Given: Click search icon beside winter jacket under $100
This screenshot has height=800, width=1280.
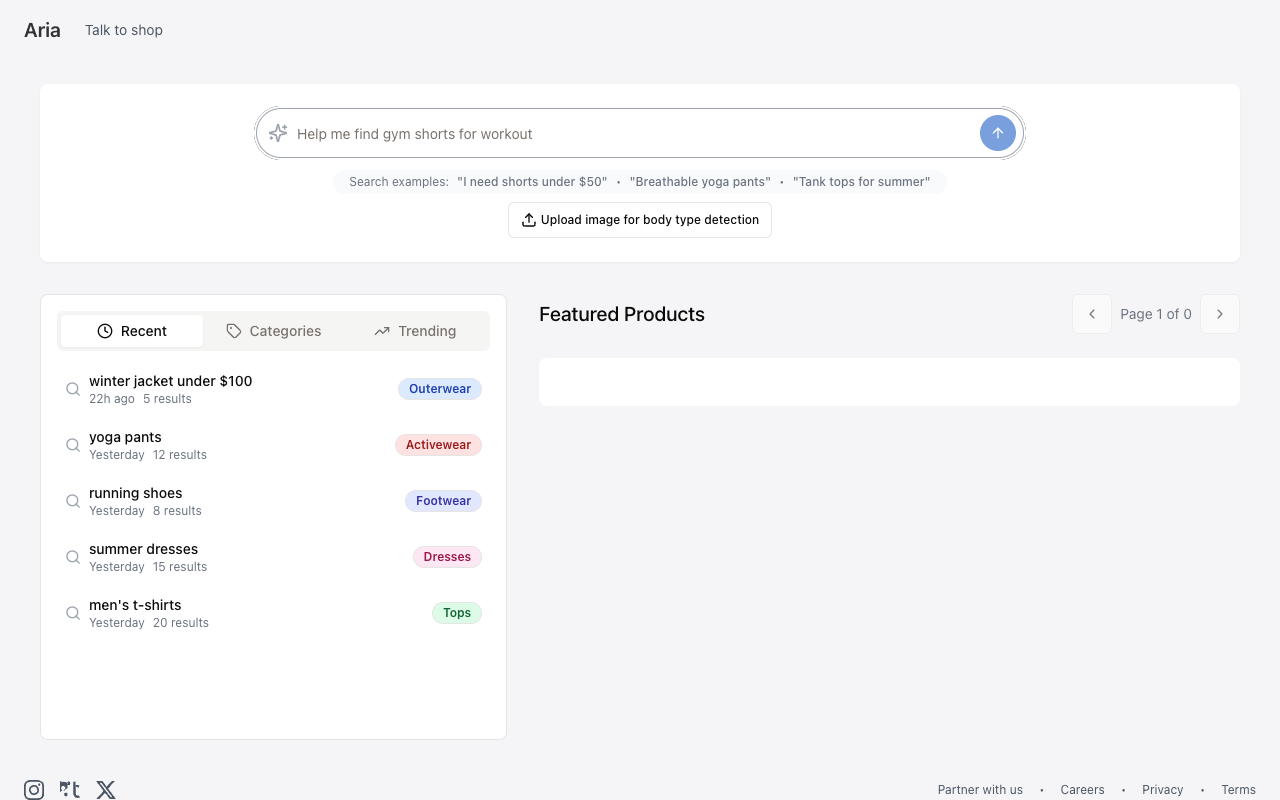Looking at the screenshot, I should 73,389.
